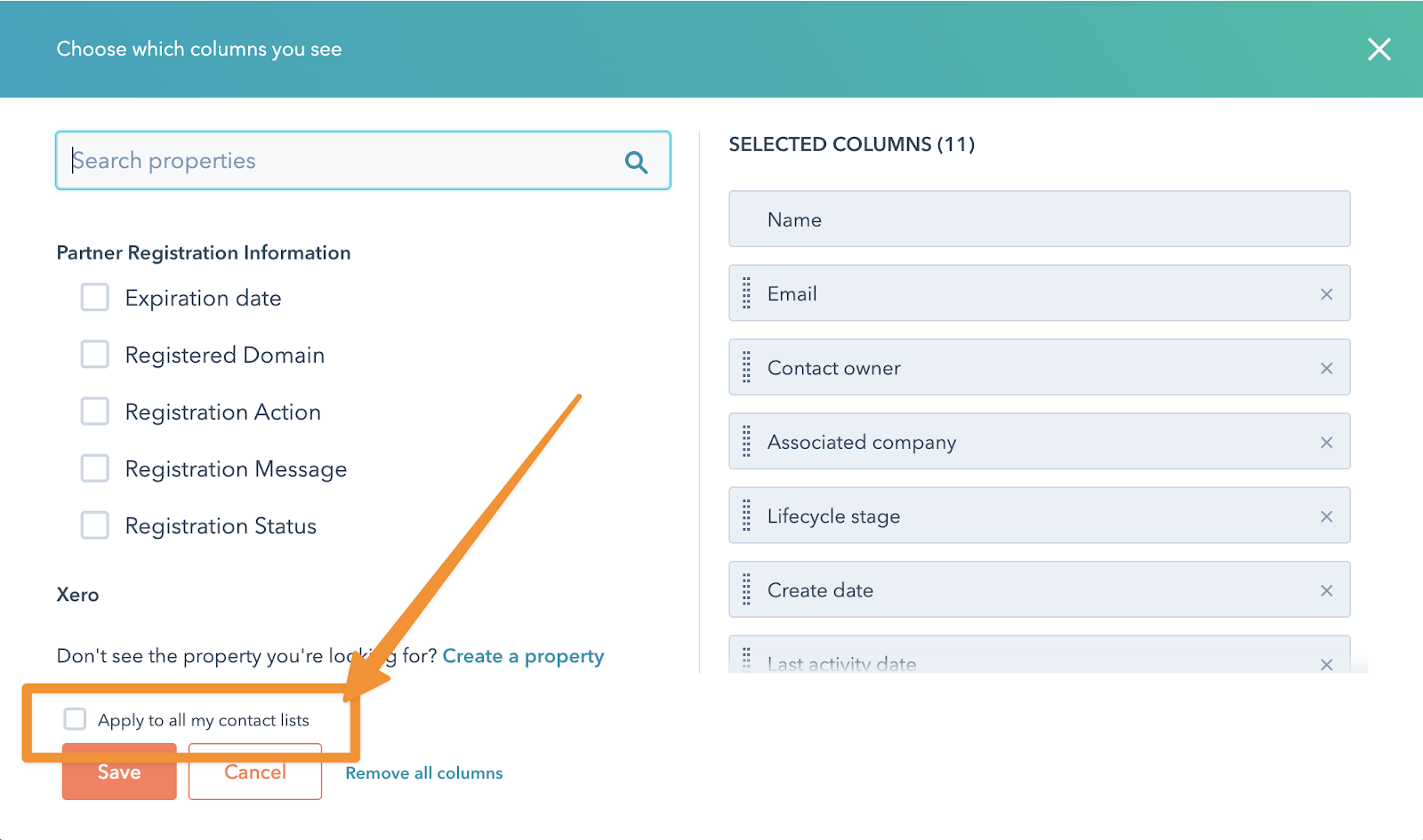The image size is (1423, 840).
Task: Toggle the Registration Status checkbox
Action: pos(95,525)
